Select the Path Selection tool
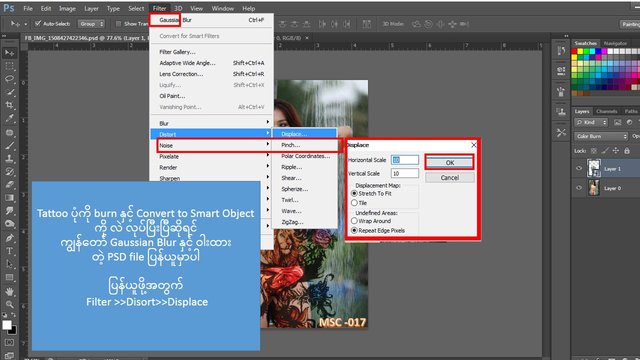This screenshot has width=640, height=360. (x=9, y=264)
